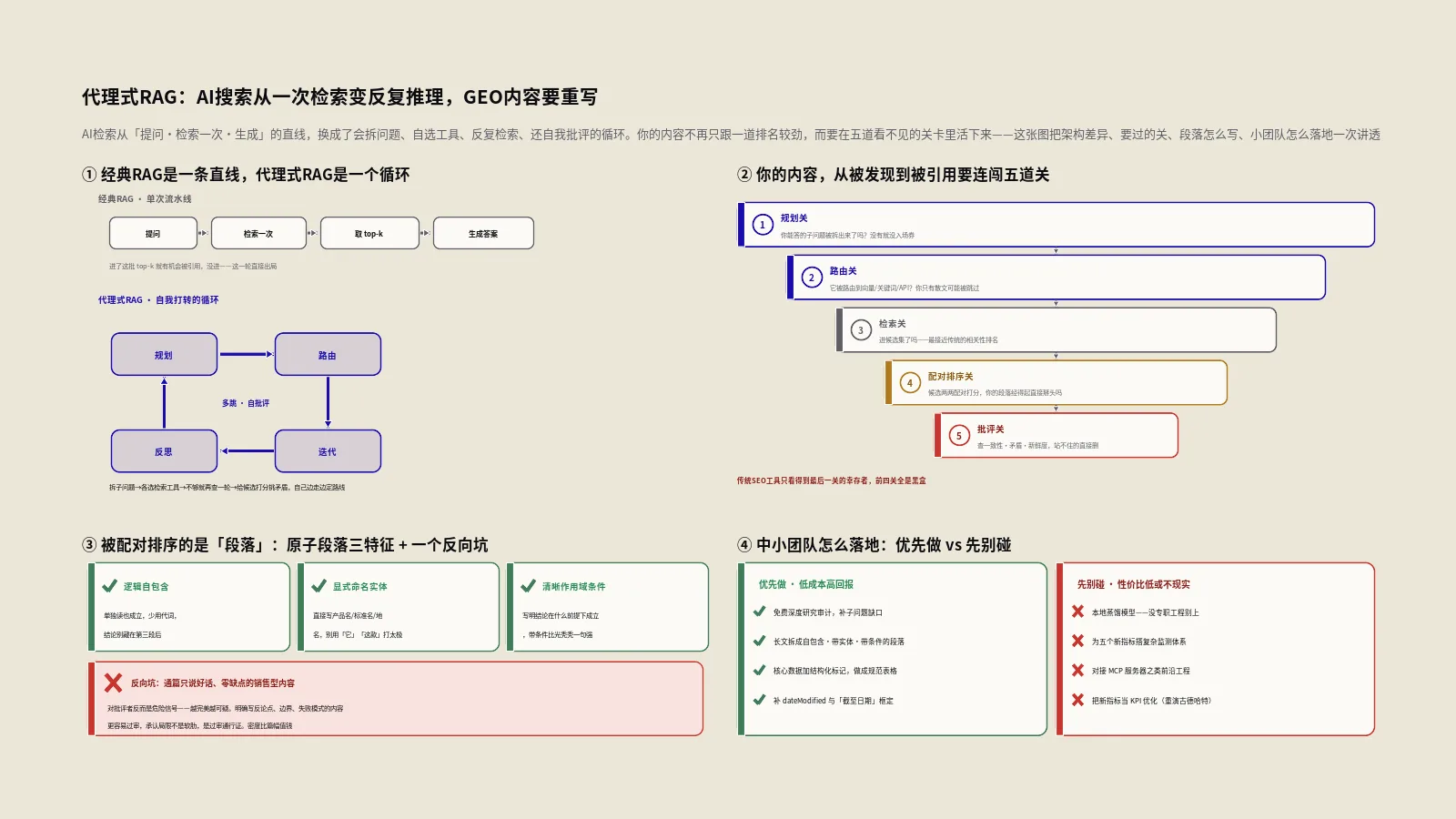Screen dimensions: 1456x819
Task: Click the checkmark beside 补 dateModified
Action: coord(760,700)
